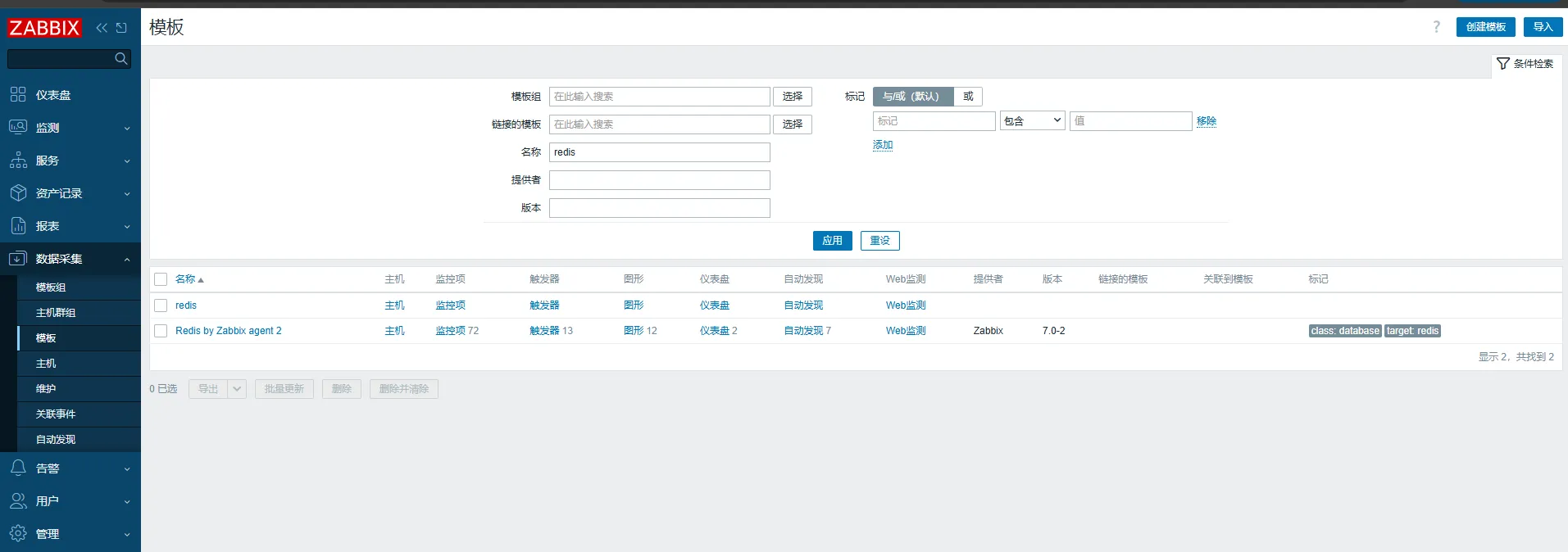1568x552 pixels.
Task: Click the 应用 apply button
Action: pos(832,241)
